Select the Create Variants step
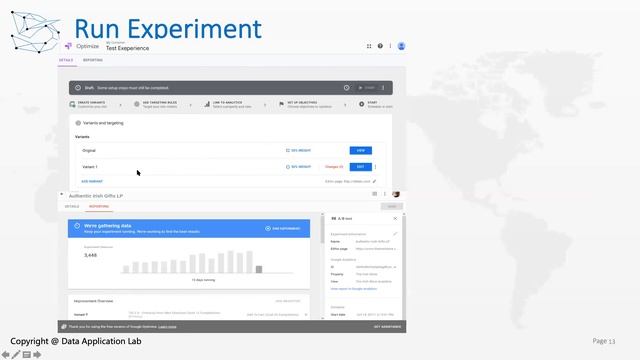Image resolution: width=640 pixels, height=360 pixels. 88,104
